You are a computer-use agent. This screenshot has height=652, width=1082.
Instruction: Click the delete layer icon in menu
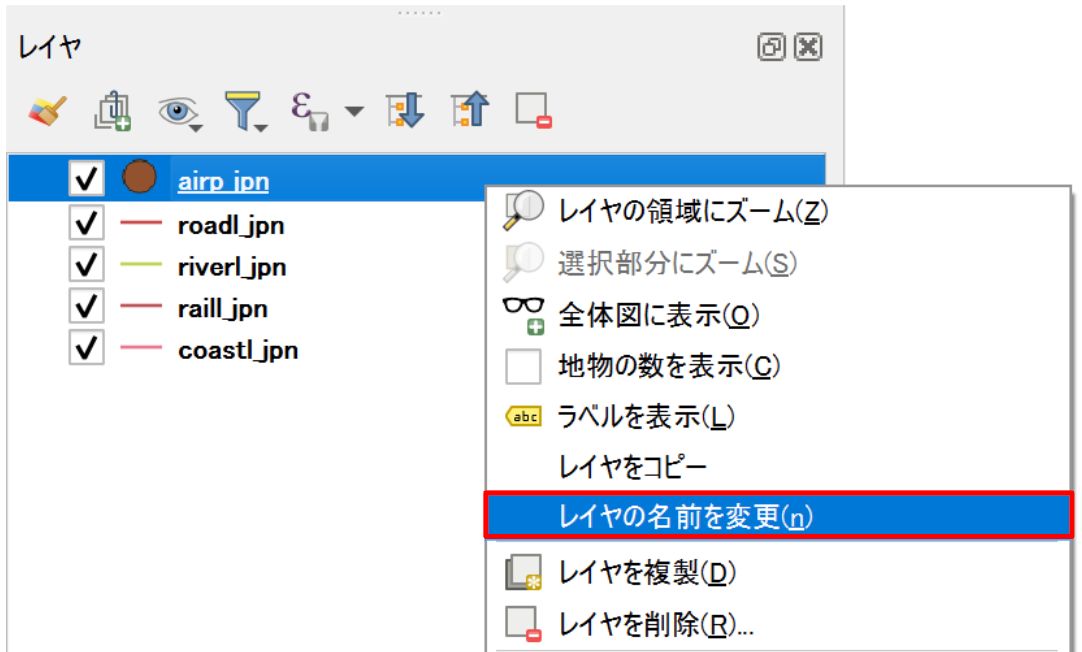pos(524,624)
